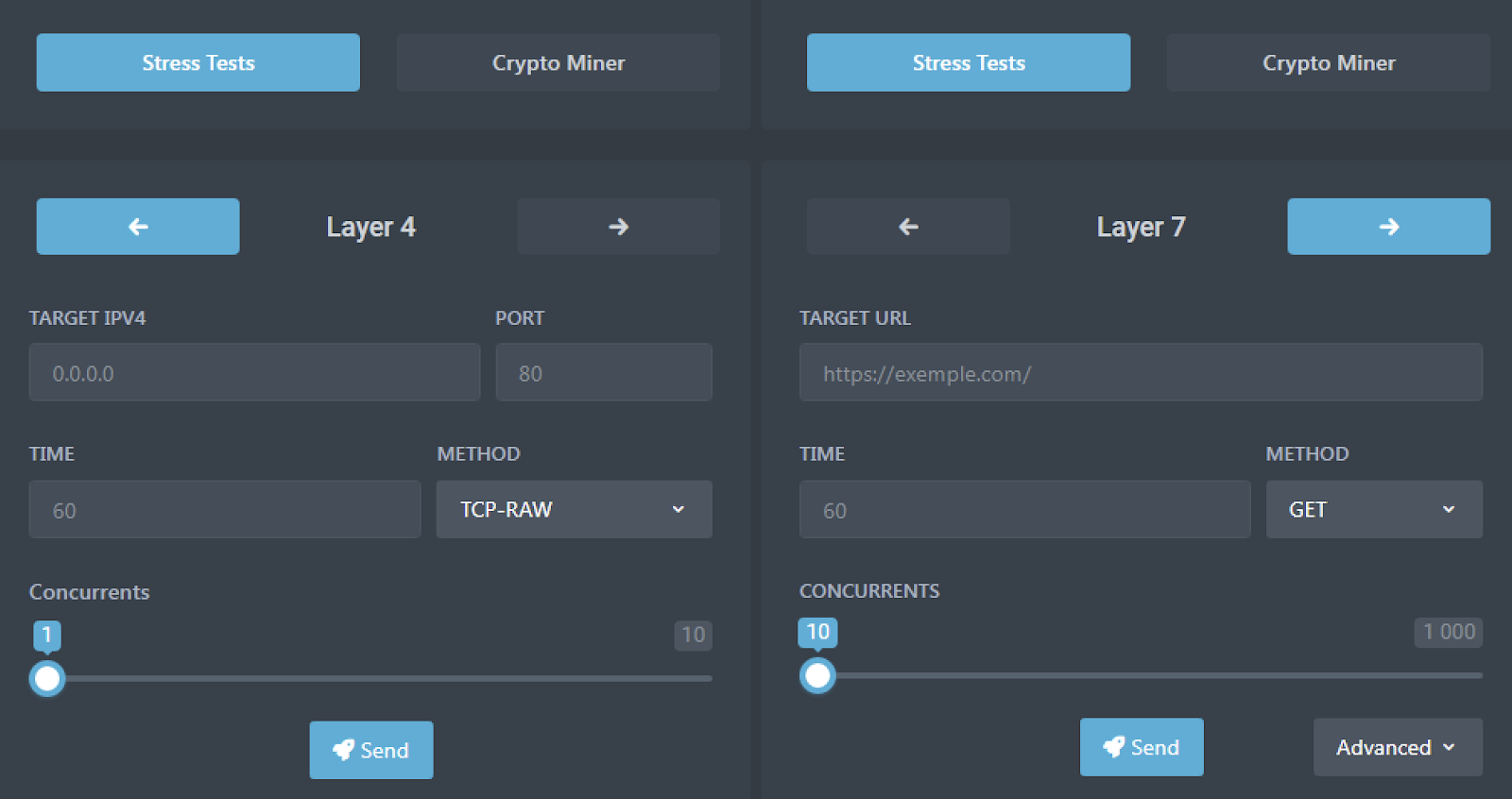
Task: Switch to Crypto Miner tab in left panel
Action: tap(558, 62)
